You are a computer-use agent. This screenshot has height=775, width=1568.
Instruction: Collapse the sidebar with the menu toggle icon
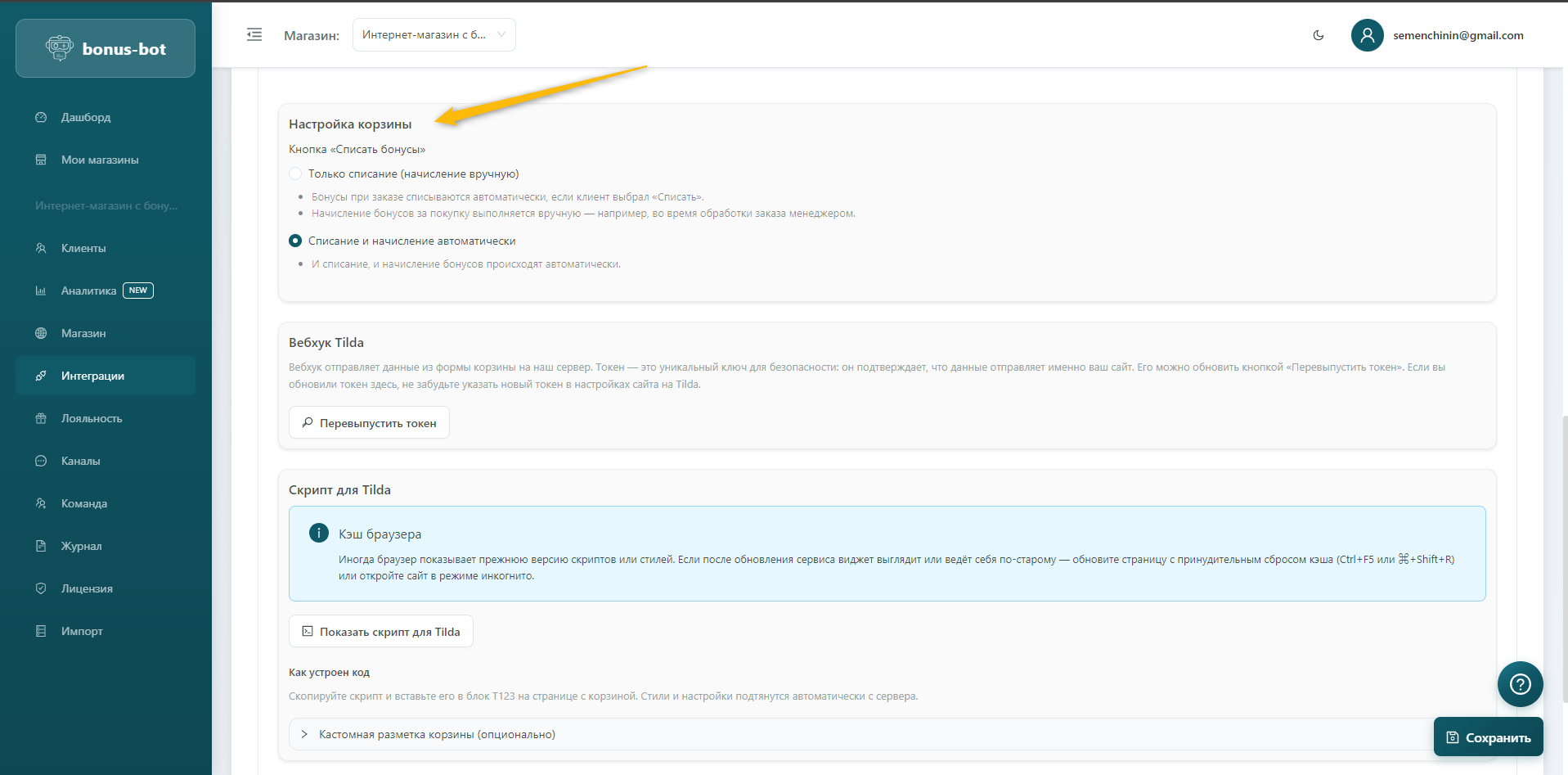[x=254, y=34]
